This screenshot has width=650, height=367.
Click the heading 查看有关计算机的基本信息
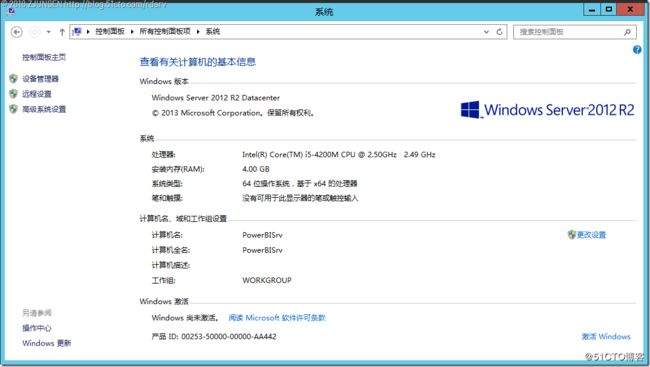[197, 62]
